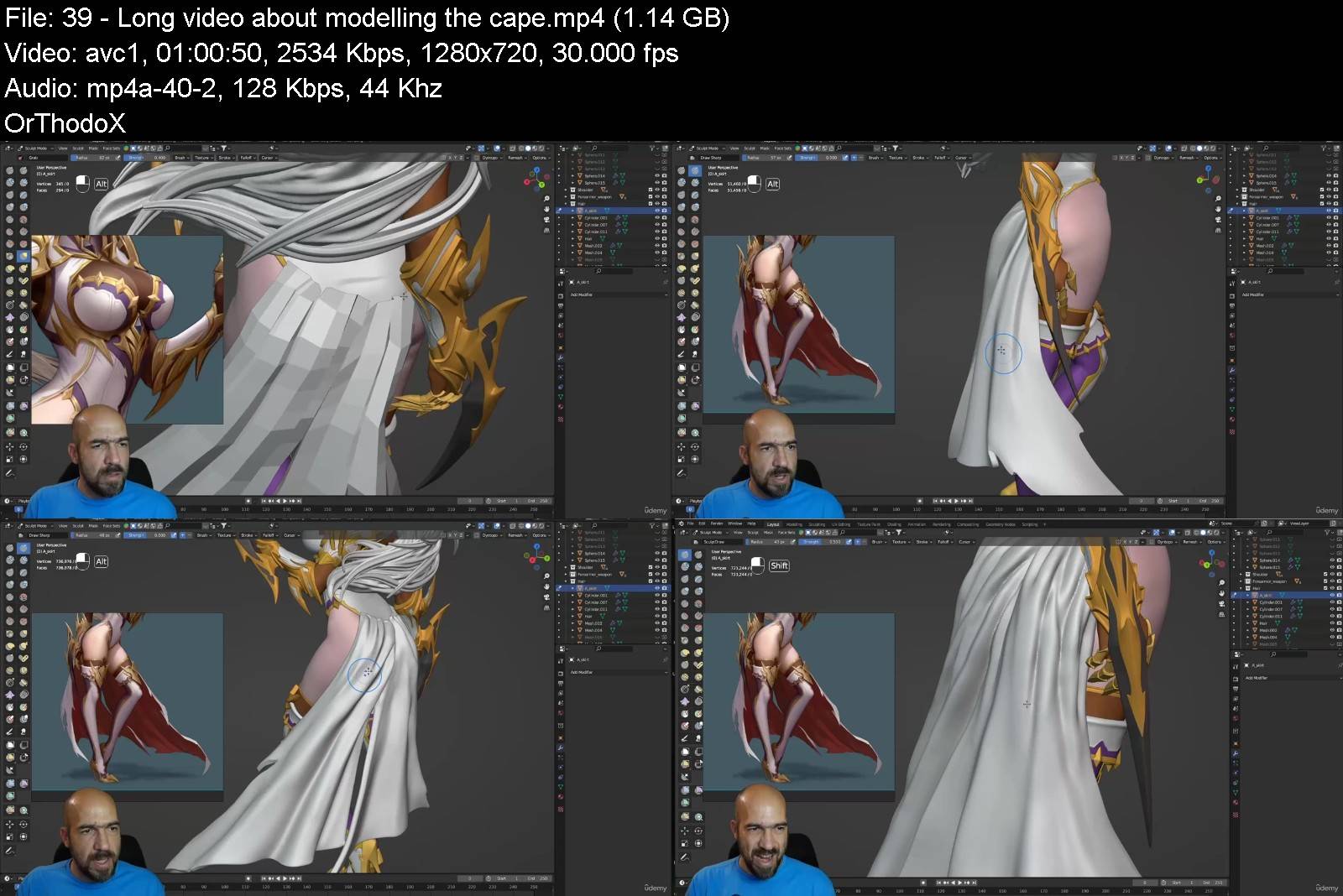
Task: Click Add Modifier in top-right frame properties
Action: pos(1289,294)
